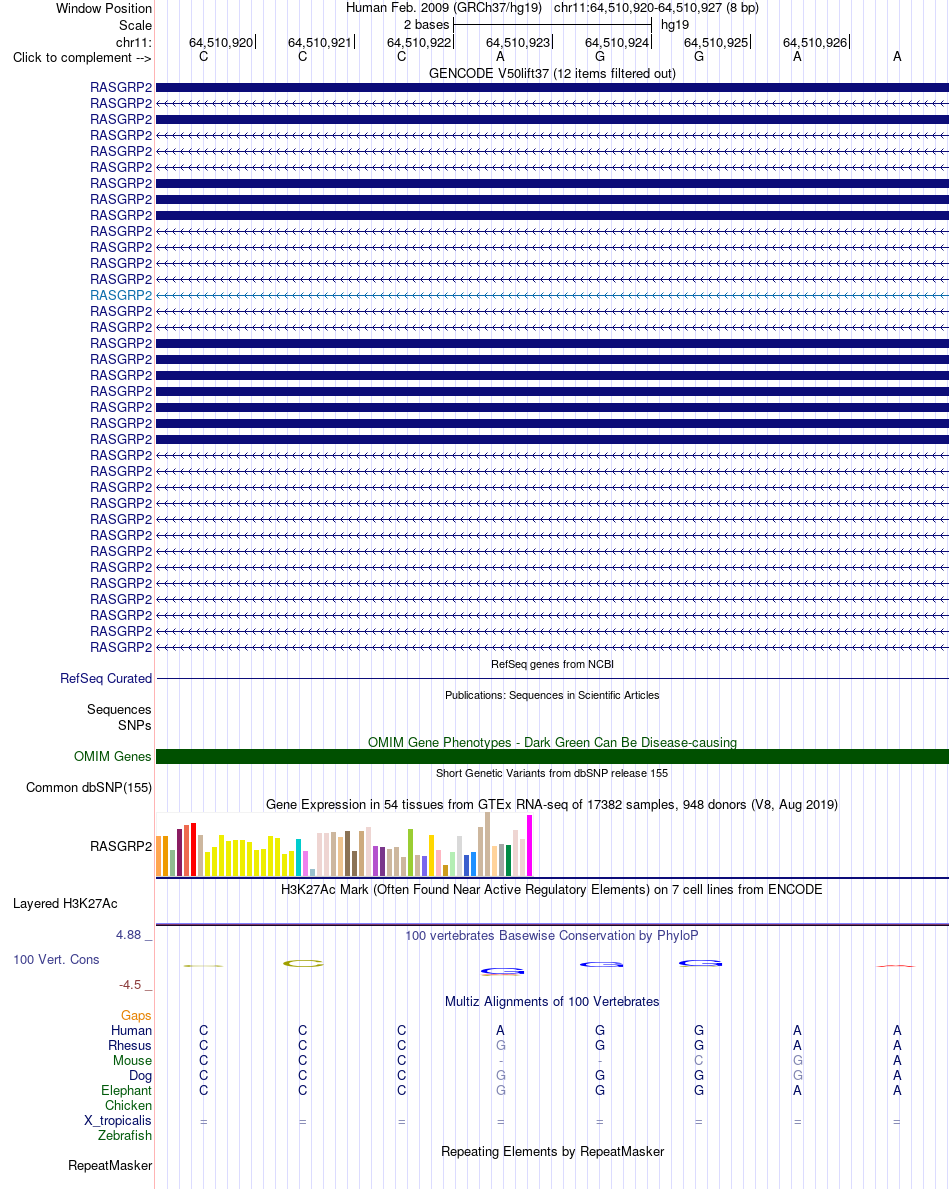Click the bright red bar in GTEx chart
This screenshot has height=1189, width=950.
[x=193, y=849]
